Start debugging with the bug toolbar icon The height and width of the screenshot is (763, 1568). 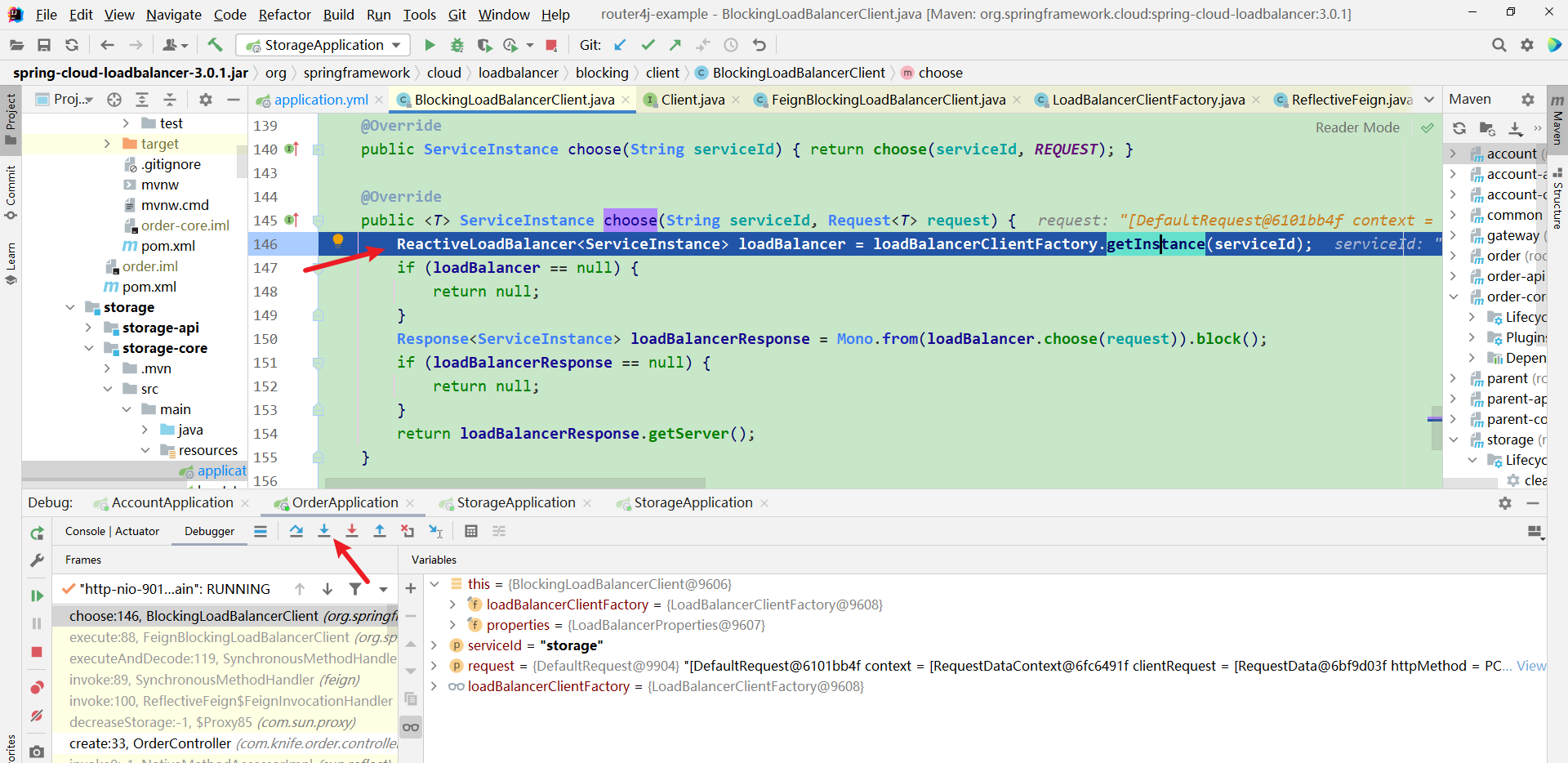coord(457,45)
